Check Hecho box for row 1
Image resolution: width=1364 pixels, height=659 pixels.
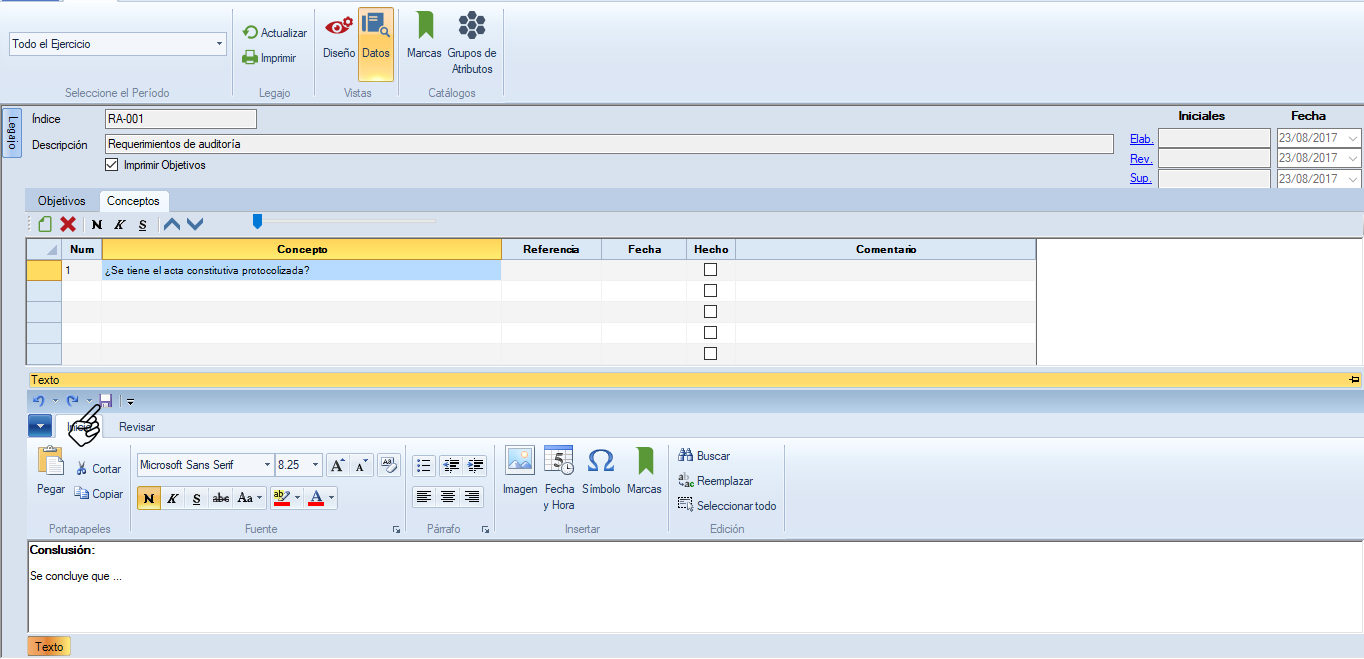pos(711,270)
